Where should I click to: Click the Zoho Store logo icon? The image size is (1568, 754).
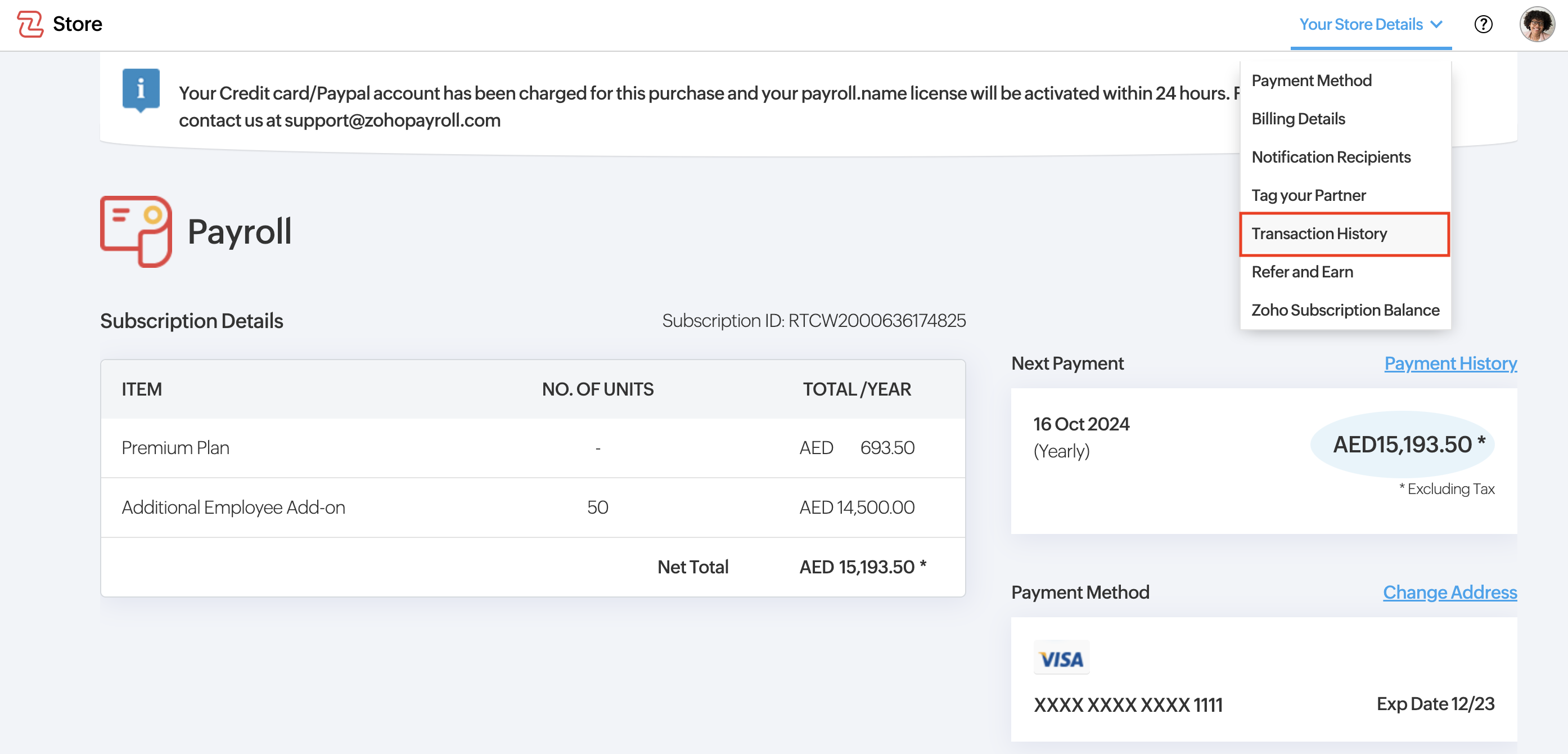[30, 24]
